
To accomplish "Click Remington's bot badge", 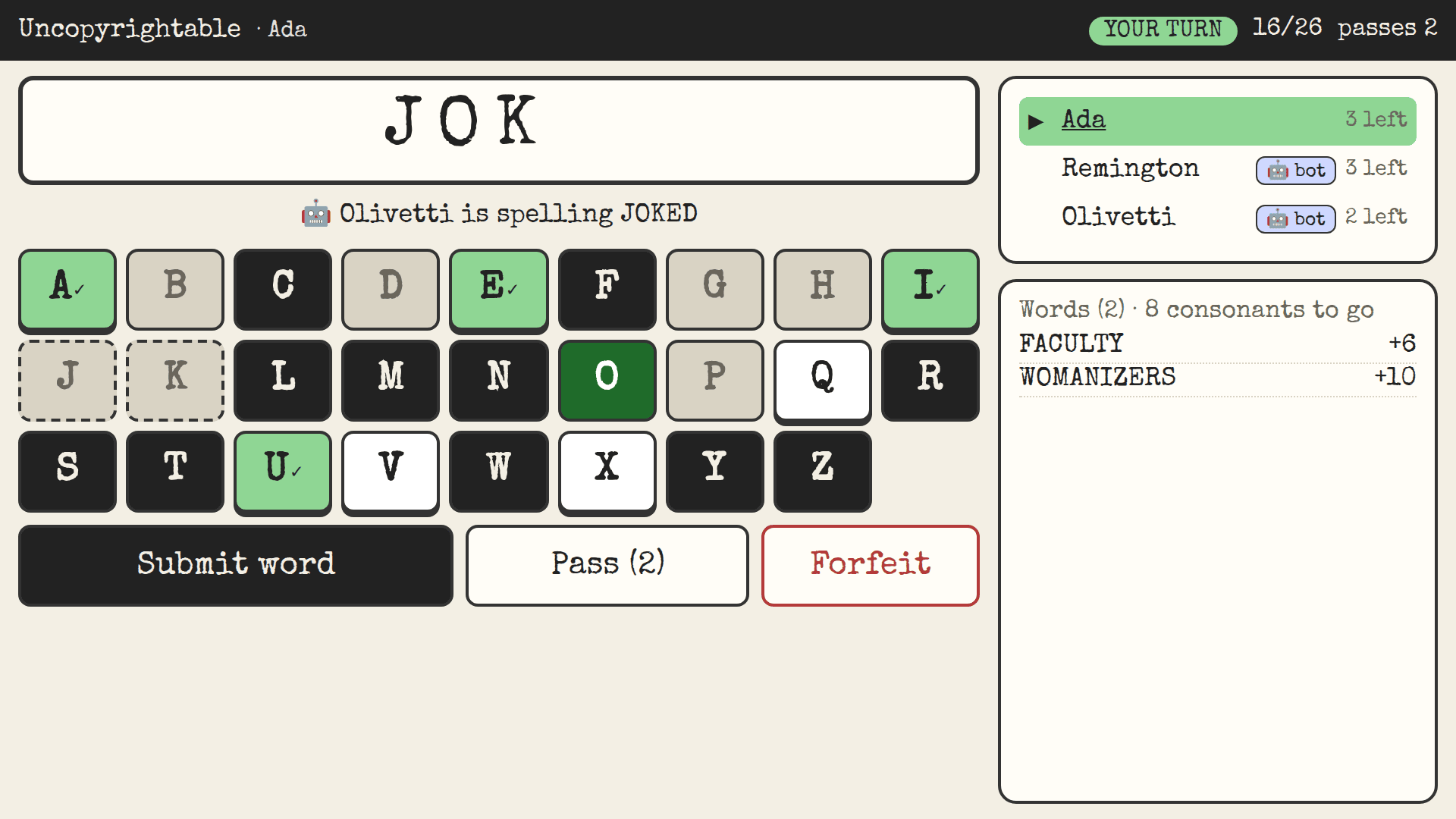I will pyautogui.click(x=1296, y=170).
